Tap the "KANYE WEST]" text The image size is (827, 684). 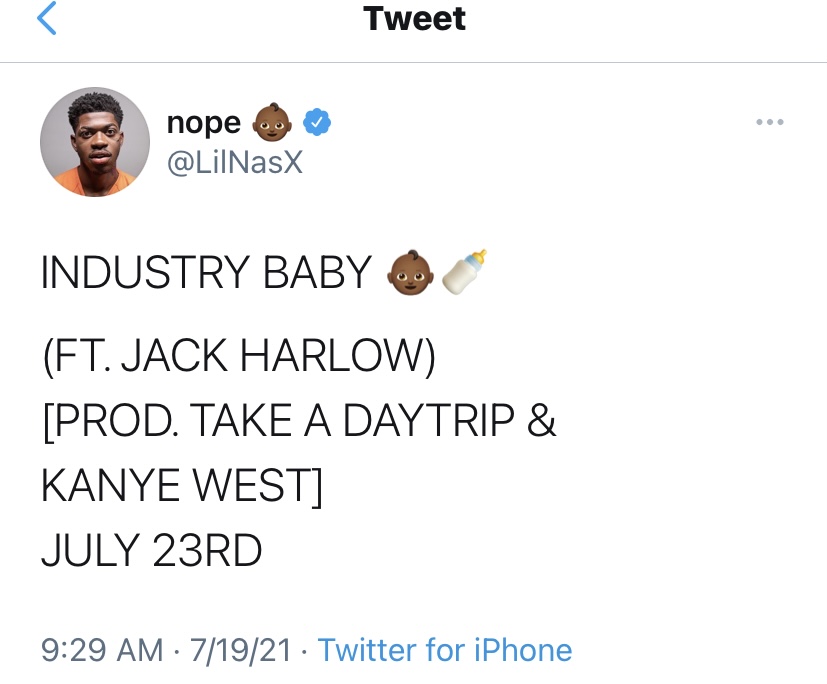[x=182, y=486]
